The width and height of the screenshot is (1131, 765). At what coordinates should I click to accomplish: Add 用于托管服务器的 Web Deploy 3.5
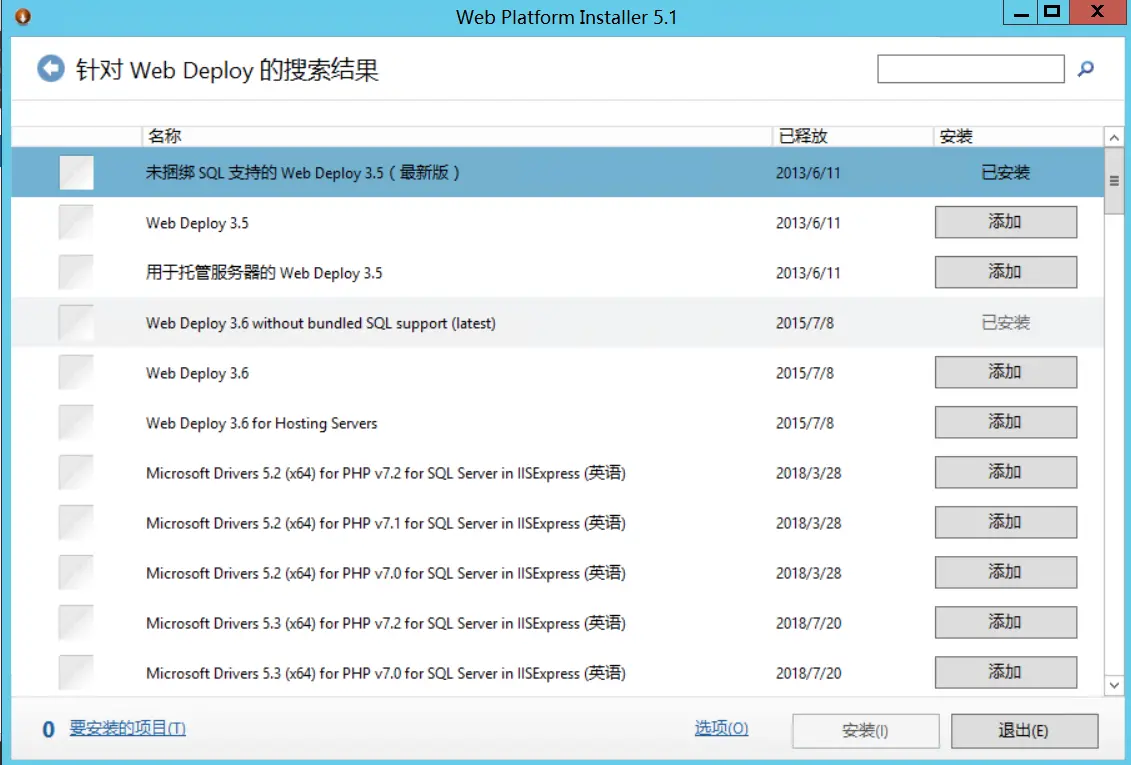[1005, 272]
